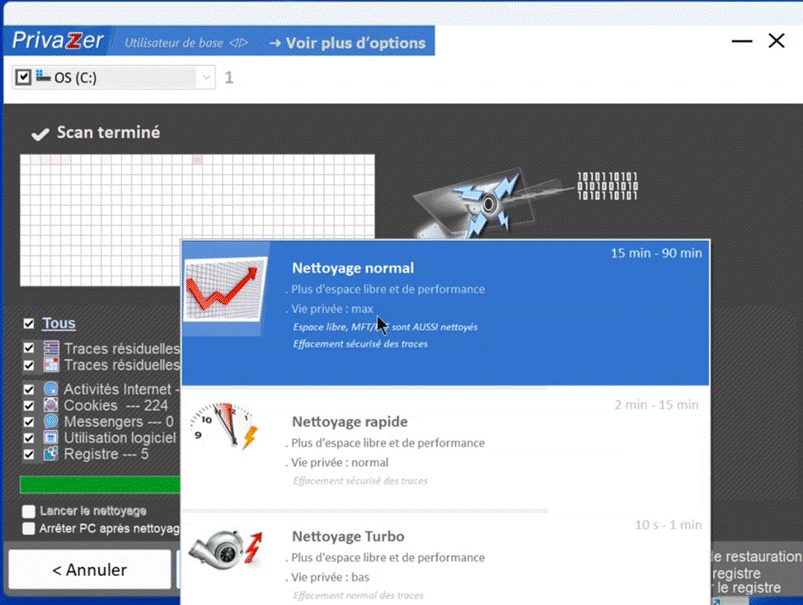Screen dimensions: 803x605
Task: Uncheck the OS (C:) drive checkbox
Action: pos(23,77)
